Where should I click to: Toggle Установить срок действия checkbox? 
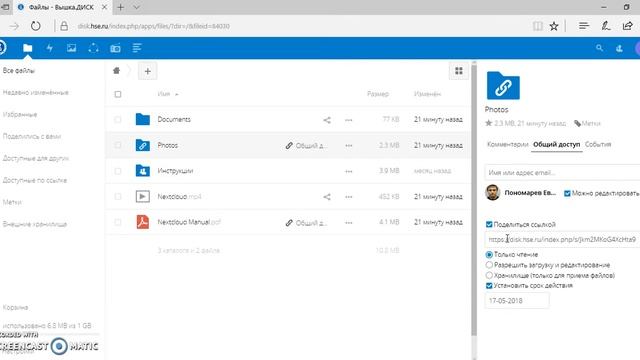coord(489,286)
